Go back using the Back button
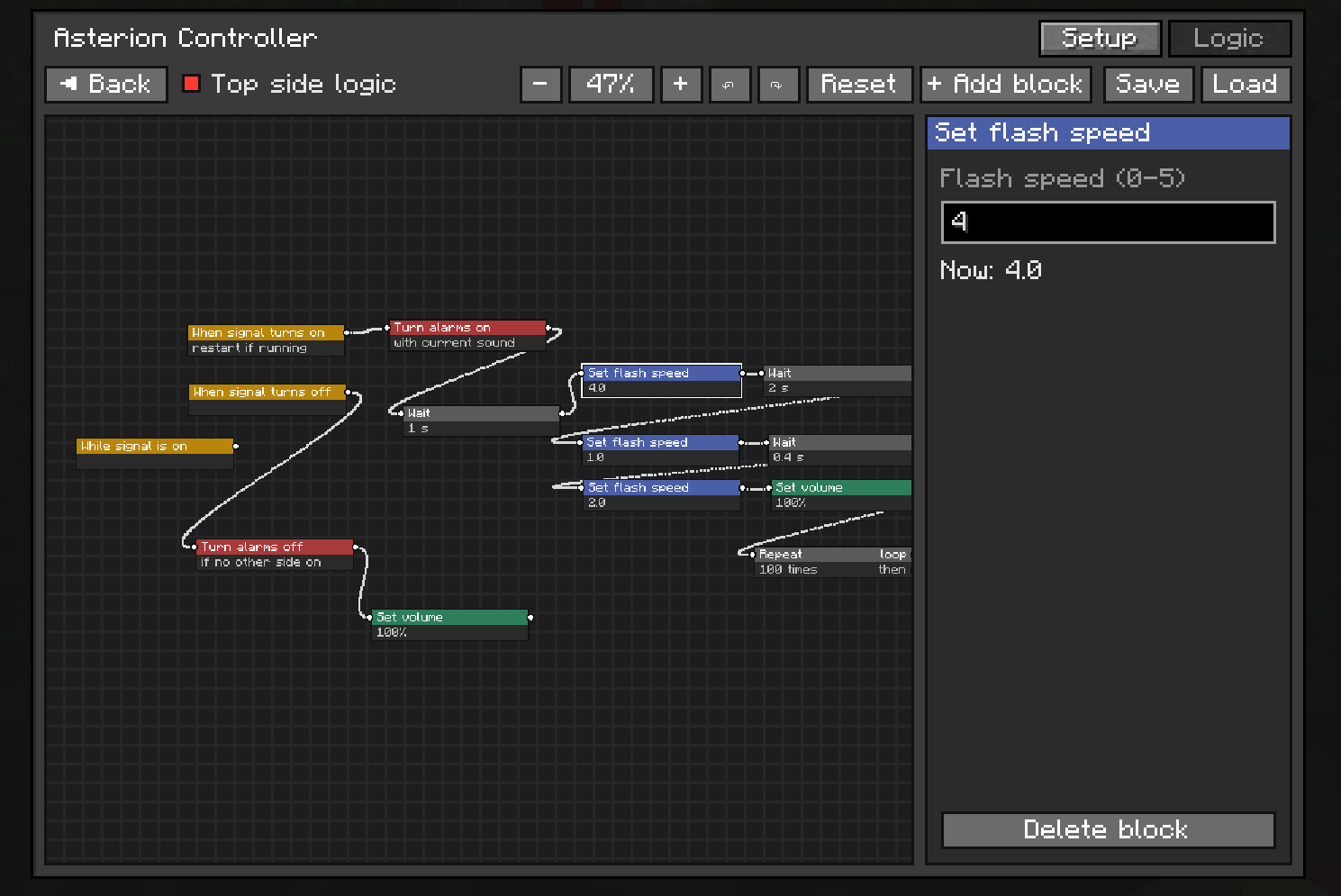Screen dimensions: 1341x896 point(106,85)
